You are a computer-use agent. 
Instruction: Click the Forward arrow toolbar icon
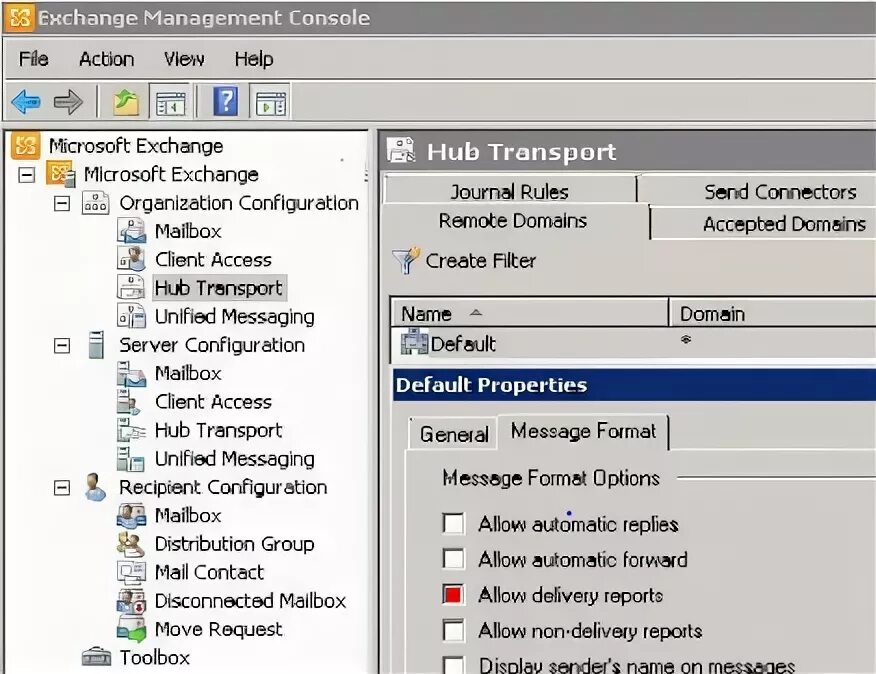click(68, 102)
